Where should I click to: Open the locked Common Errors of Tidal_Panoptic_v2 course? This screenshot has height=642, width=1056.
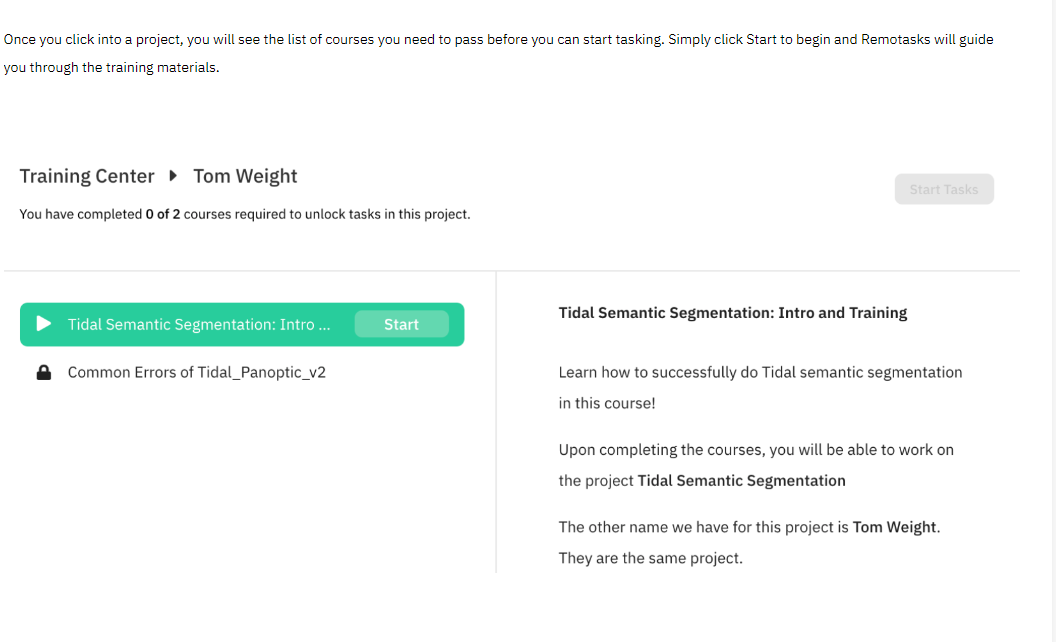coord(197,373)
